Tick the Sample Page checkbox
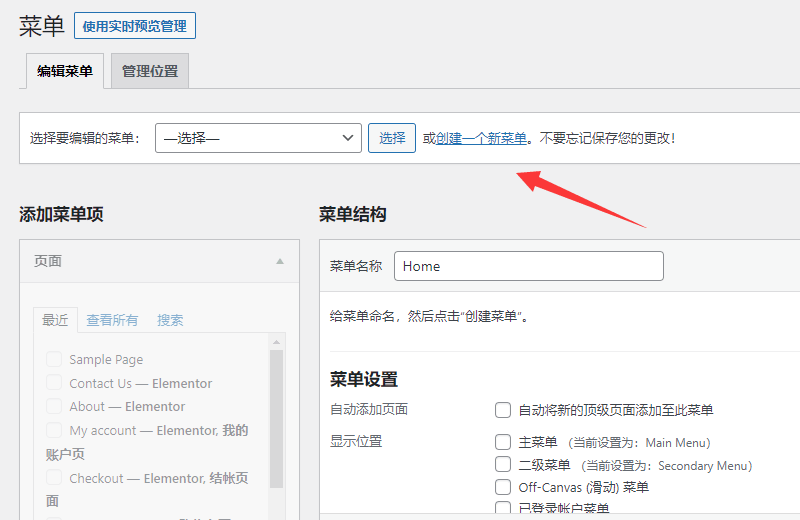The height and width of the screenshot is (520, 800). (x=54, y=359)
